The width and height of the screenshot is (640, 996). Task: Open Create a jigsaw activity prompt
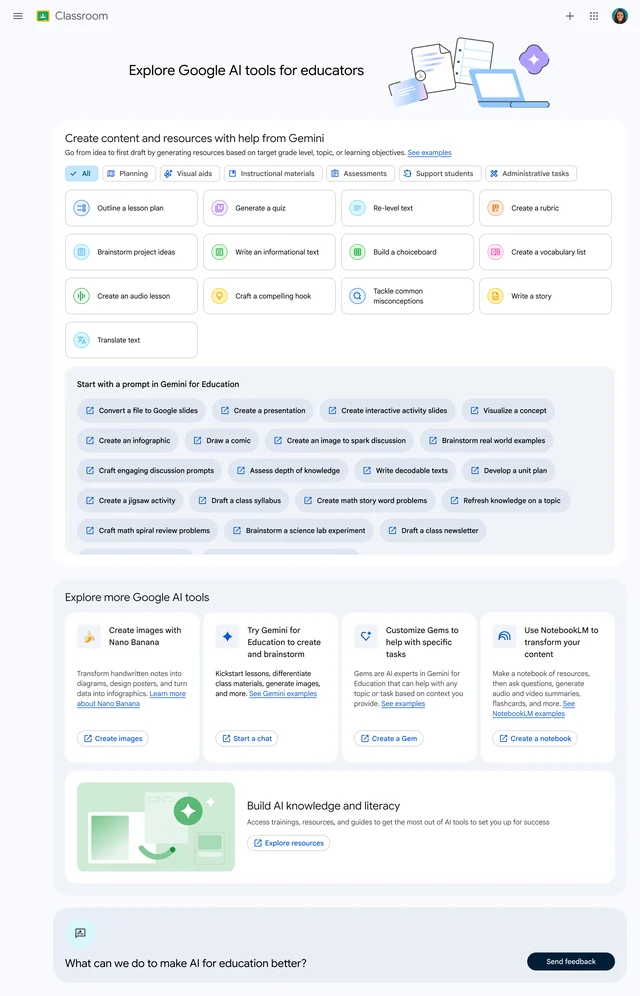click(x=130, y=501)
